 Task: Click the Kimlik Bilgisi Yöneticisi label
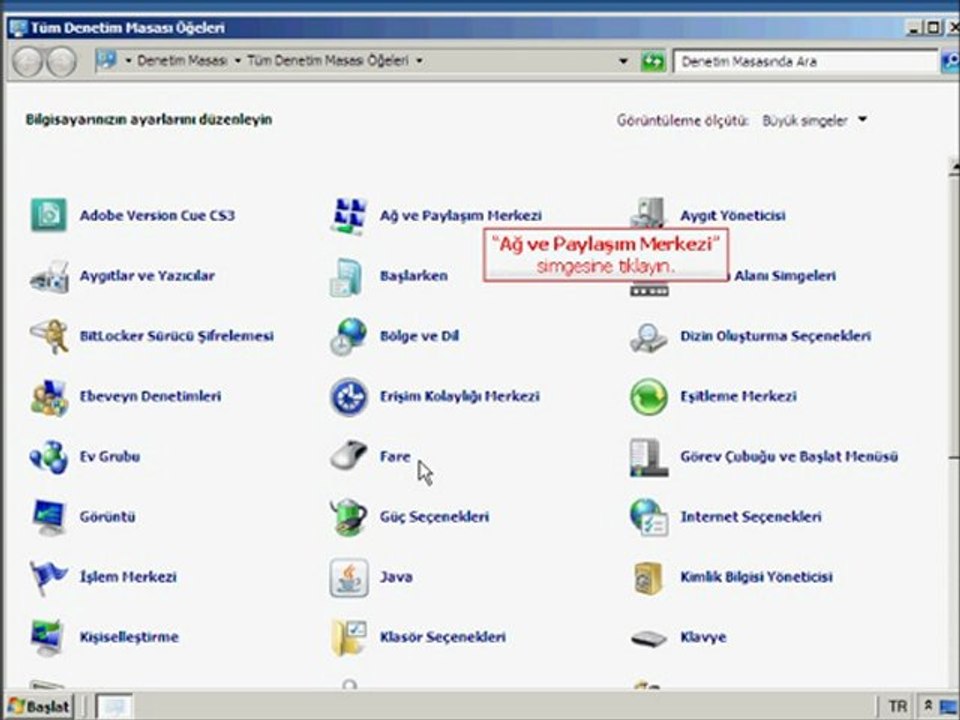point(756,577)
